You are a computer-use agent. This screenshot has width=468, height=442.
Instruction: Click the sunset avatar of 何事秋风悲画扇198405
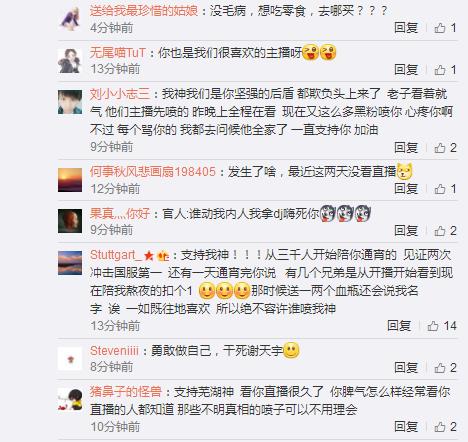tap(70, 180)
